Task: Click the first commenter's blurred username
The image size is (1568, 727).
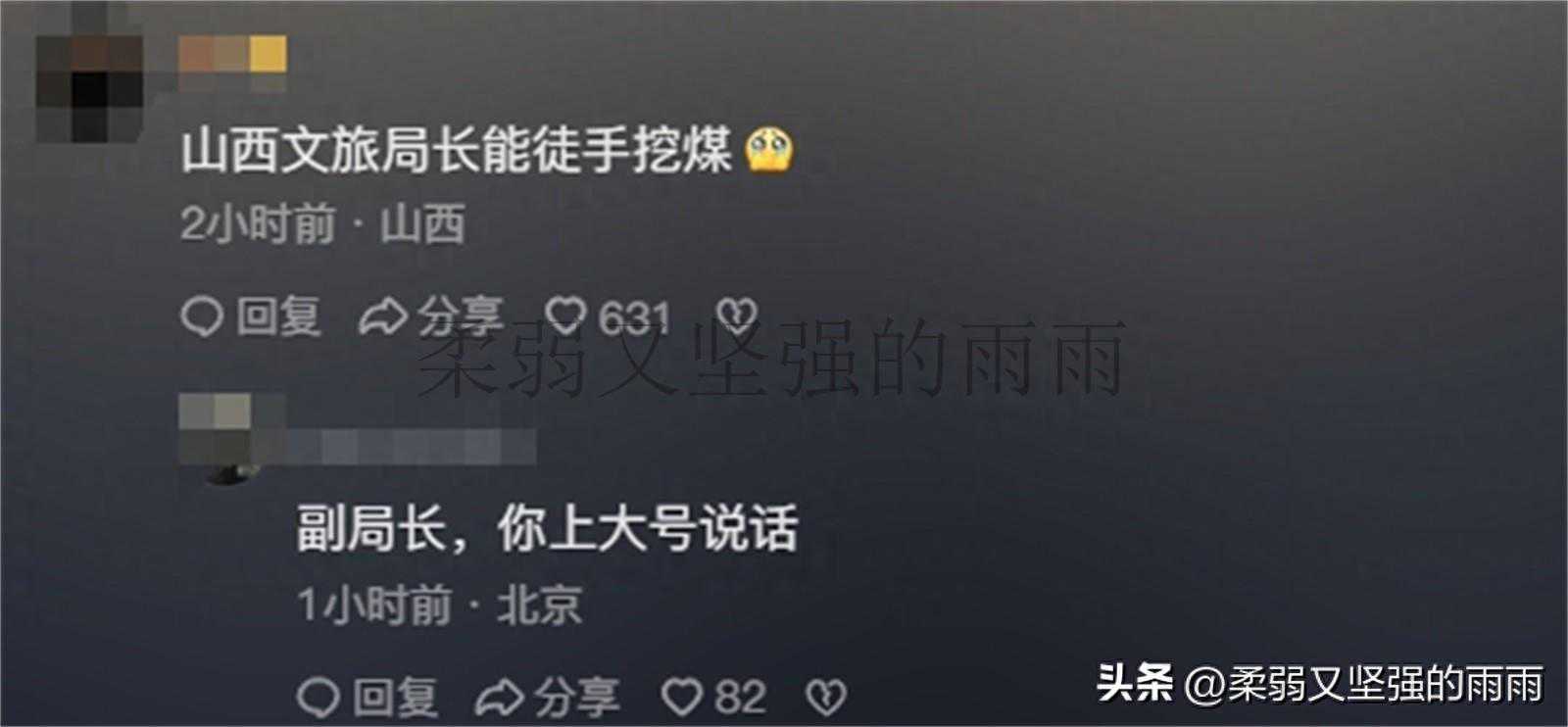Action: (x=233, y=58)
